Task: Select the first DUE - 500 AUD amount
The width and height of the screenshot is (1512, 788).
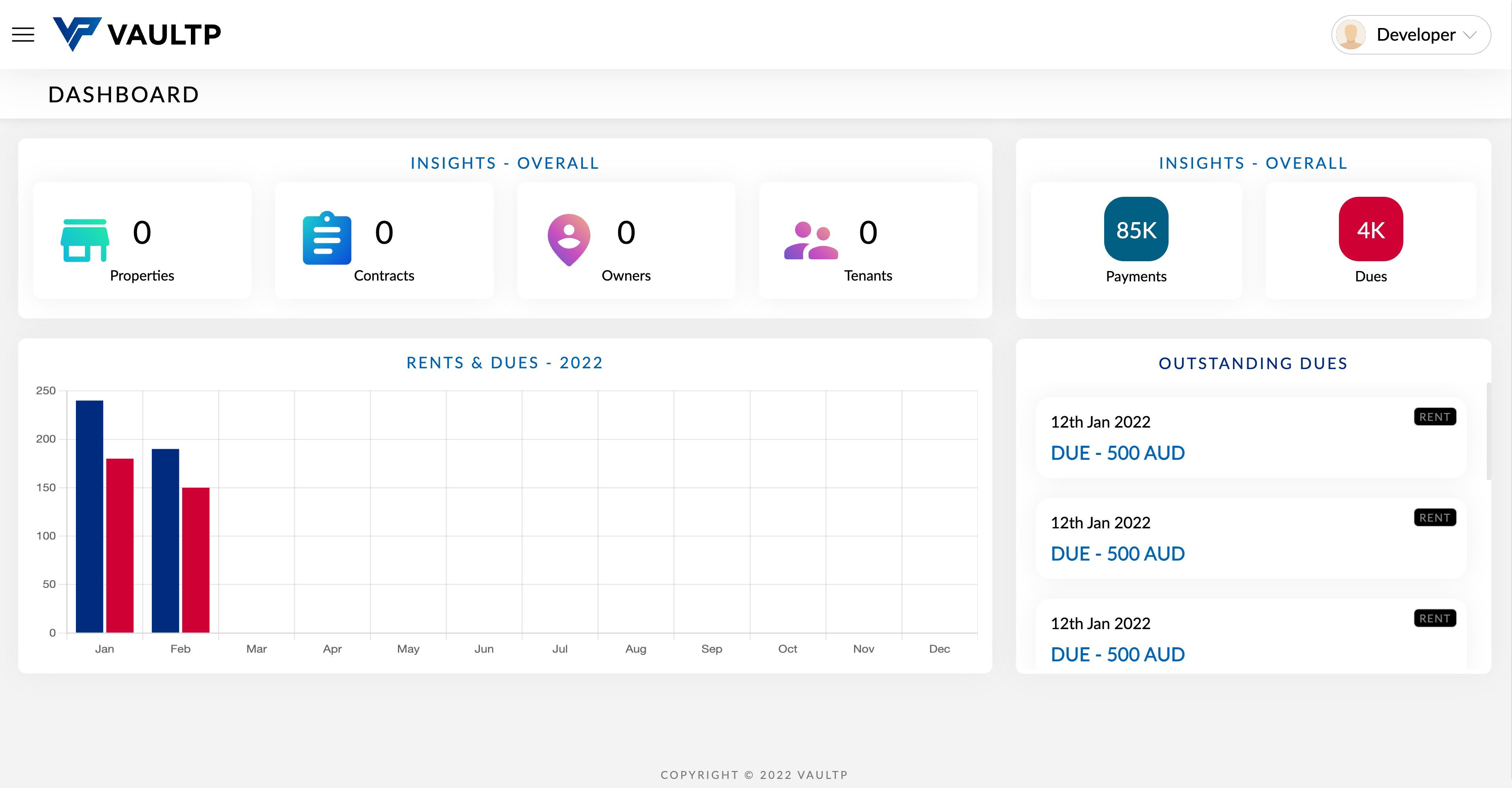Action: click(1118, 453)
